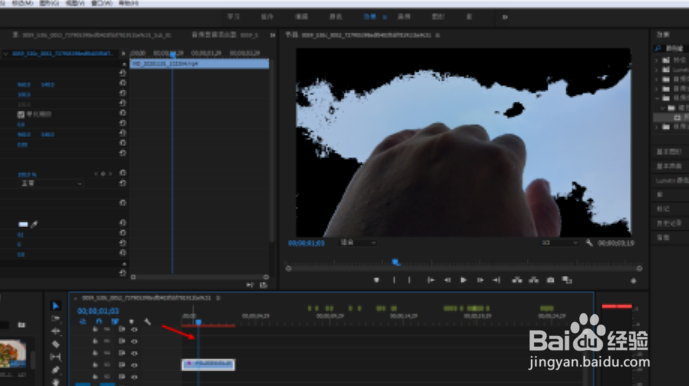Pick key color with the eyedropper
Viewport: 689px width, 386px height.
[x=34, y=224]
